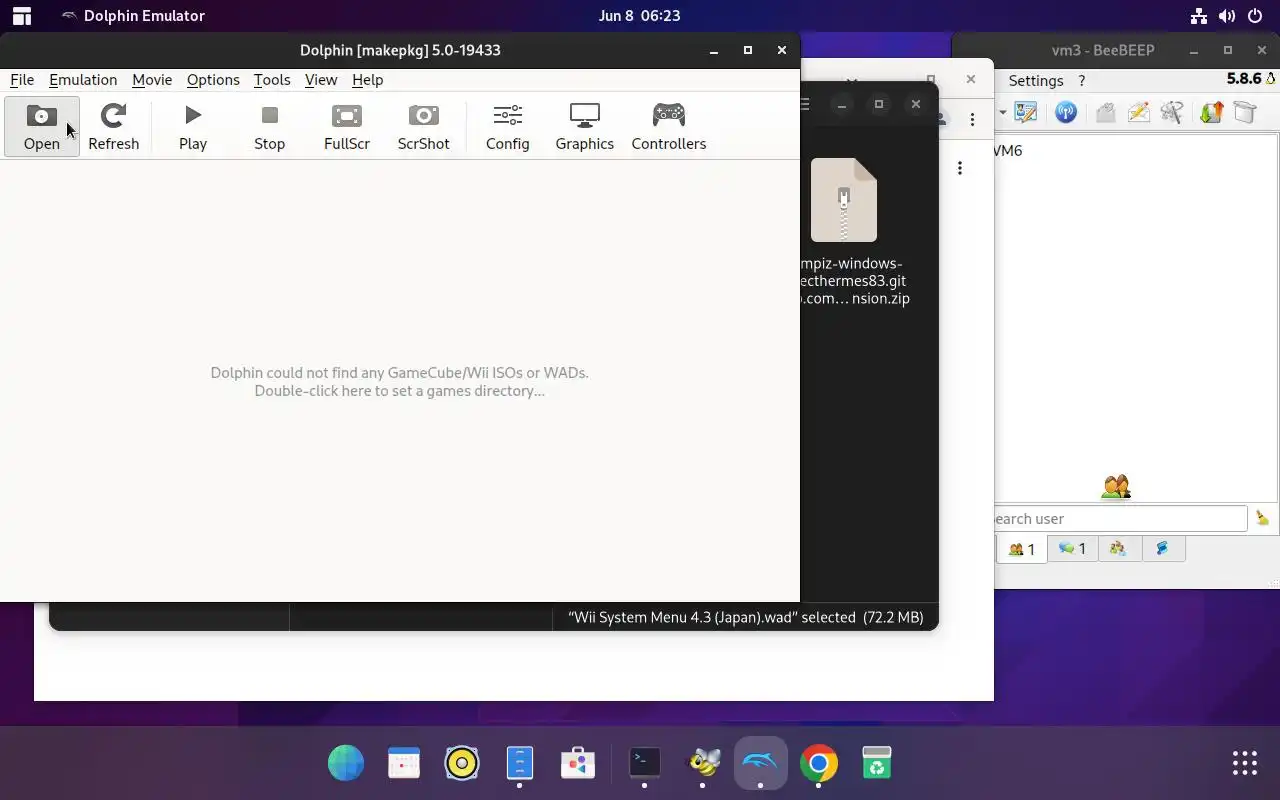
Task: Click the BeeBEEP bee icon in dock
Action: tap(703, 763)
